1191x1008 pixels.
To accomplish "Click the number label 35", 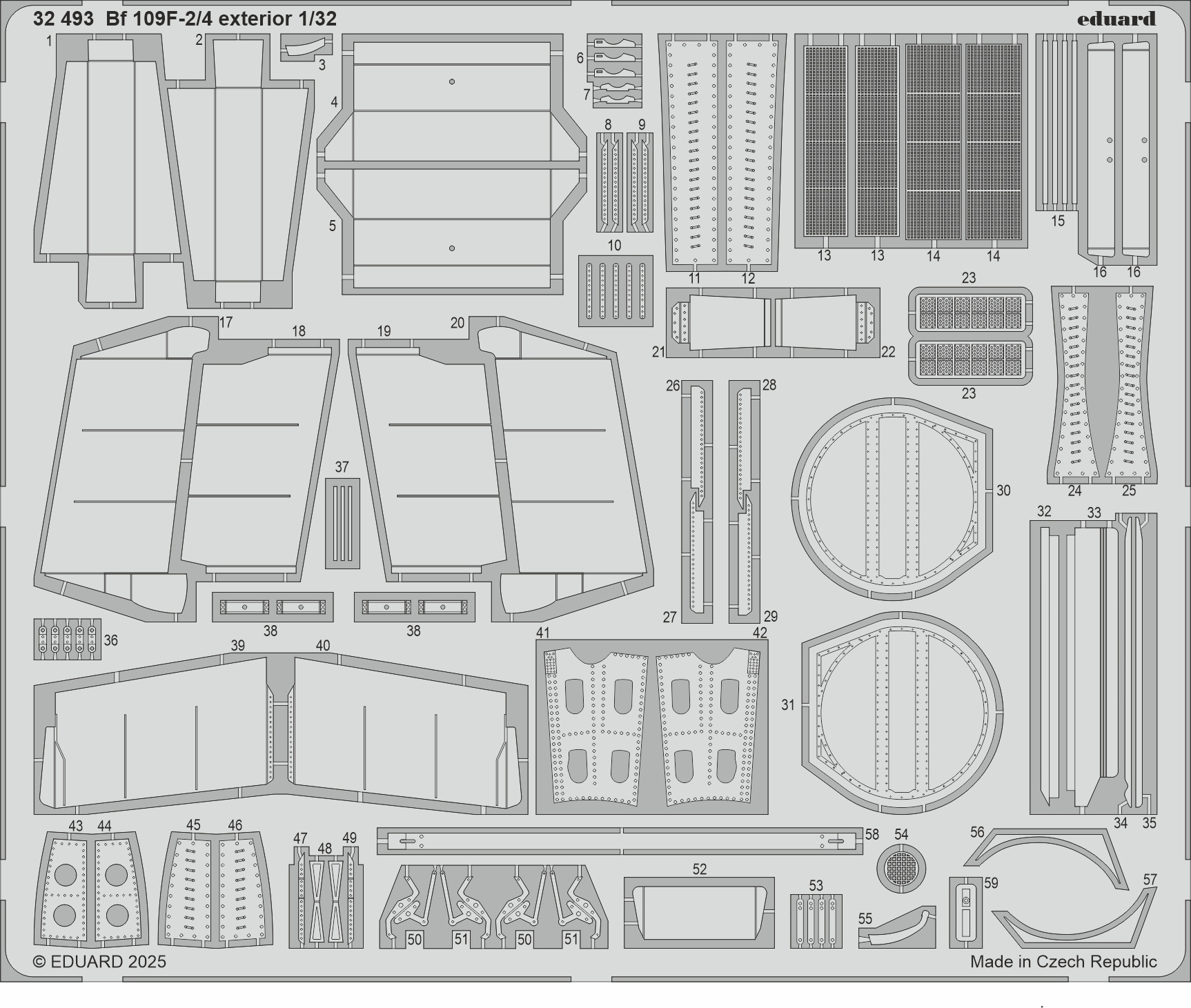I will 1149,823.
